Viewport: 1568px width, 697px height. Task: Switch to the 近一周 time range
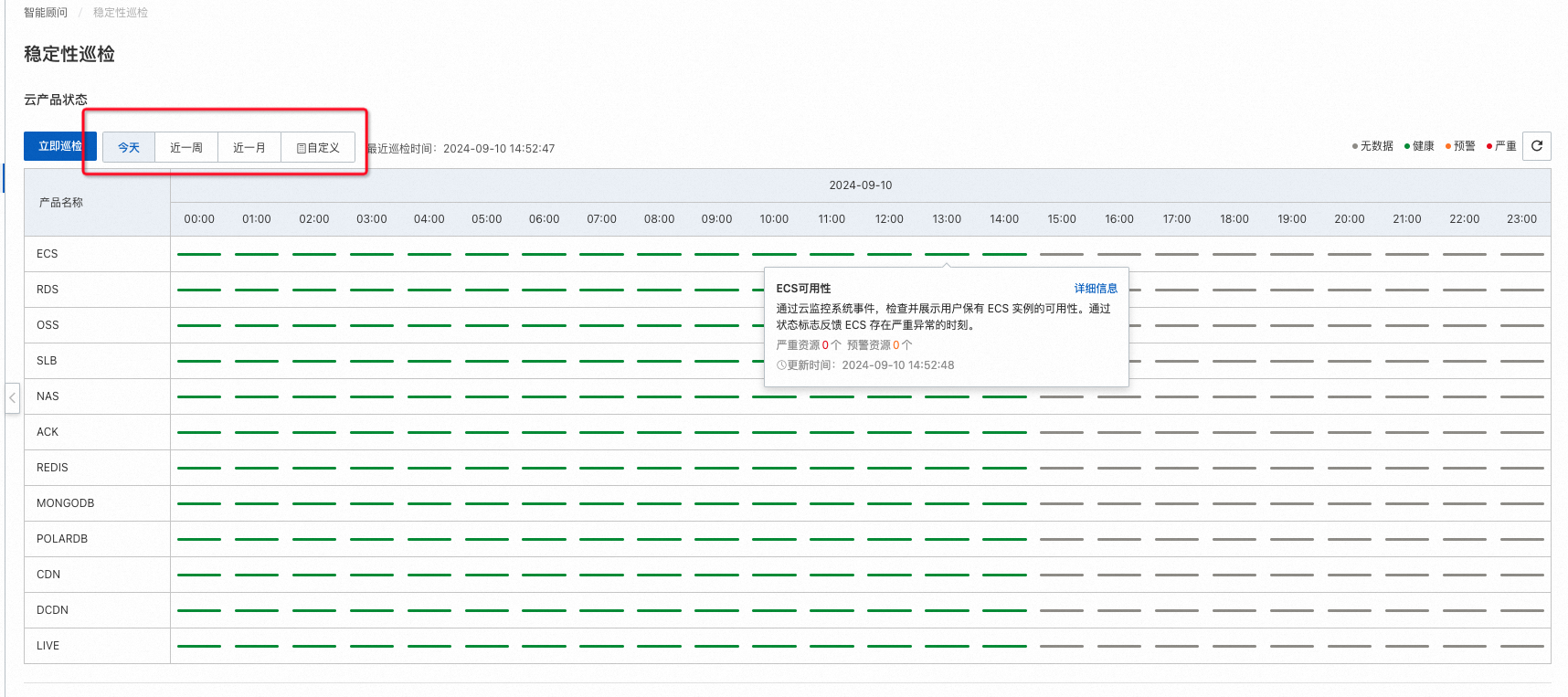[x=186, y=147]
